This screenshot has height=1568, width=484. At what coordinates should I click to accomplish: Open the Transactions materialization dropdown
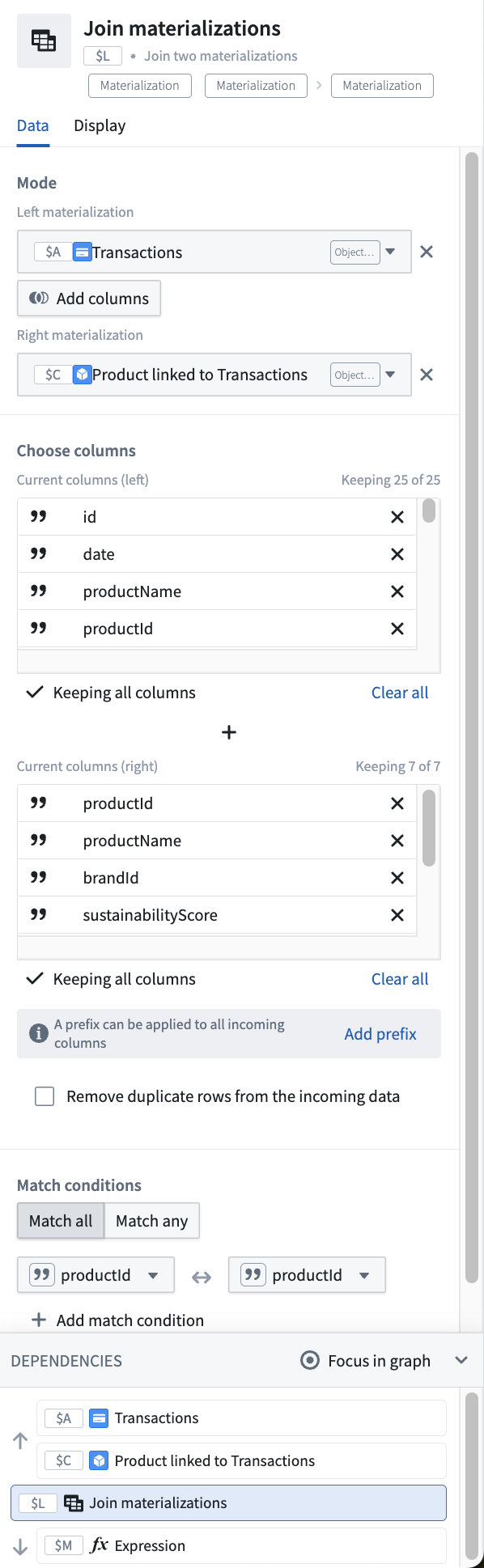[390, 252]
